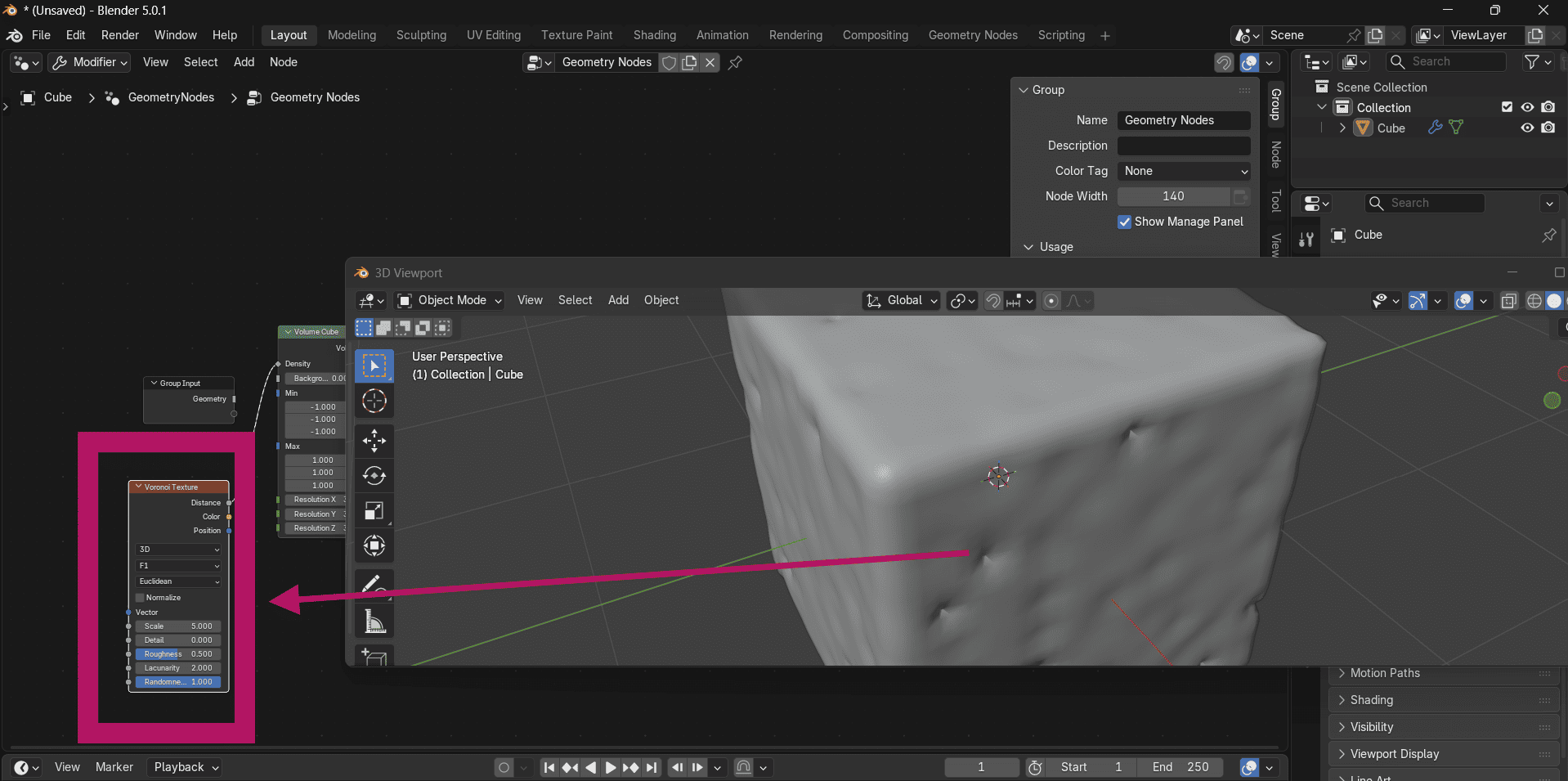This screenshot has width=1568, height=781.
Task: Hide Cube in viewport via eye icon
Action: coord(1526,128)
